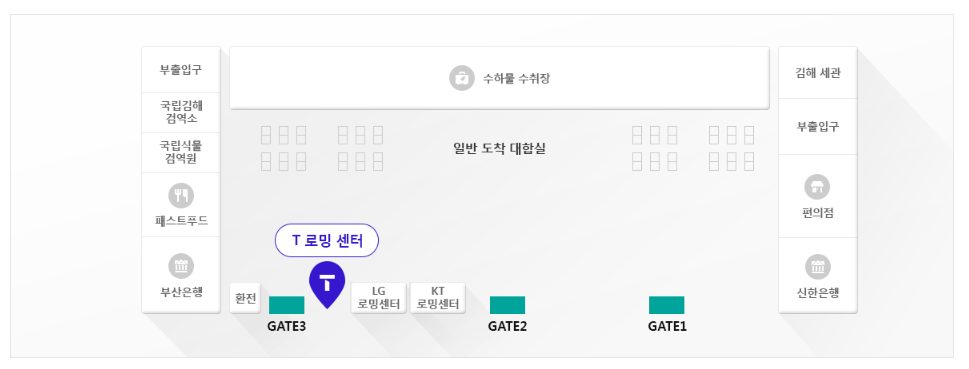
Task: Click the 일반 도착 대합실 label
Action: 499,149
